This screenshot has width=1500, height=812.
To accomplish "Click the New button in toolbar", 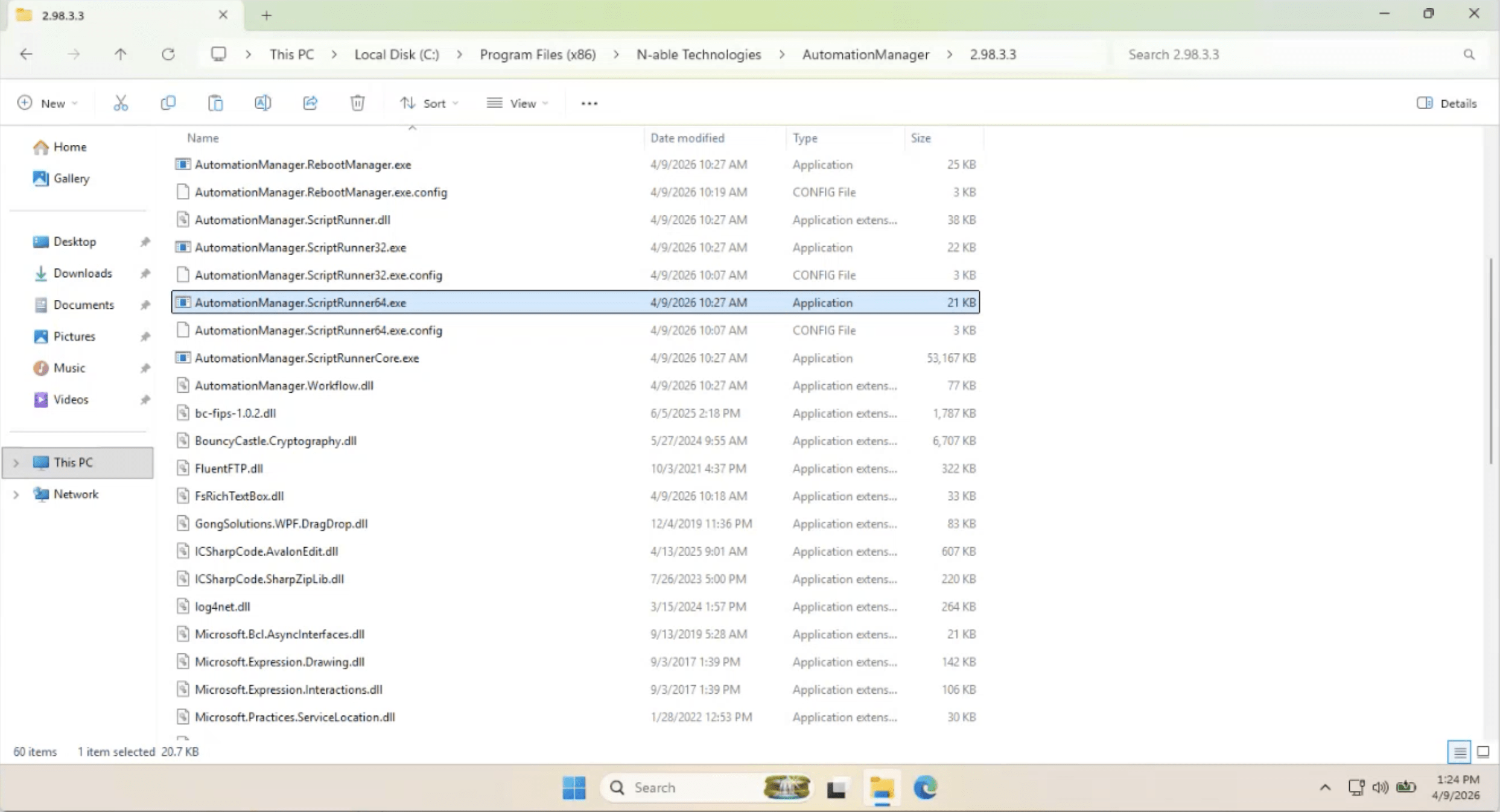I will point(48,103).
